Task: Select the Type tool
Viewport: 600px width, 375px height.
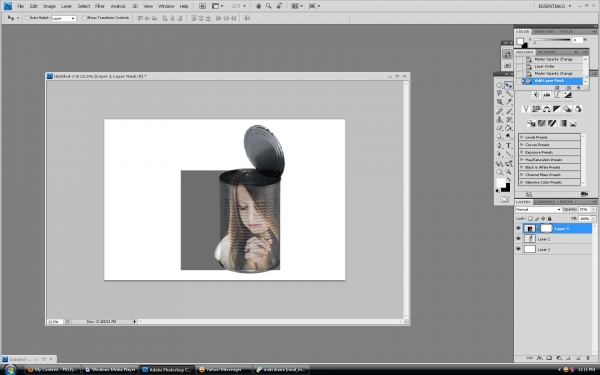Action: coord(509,145)
